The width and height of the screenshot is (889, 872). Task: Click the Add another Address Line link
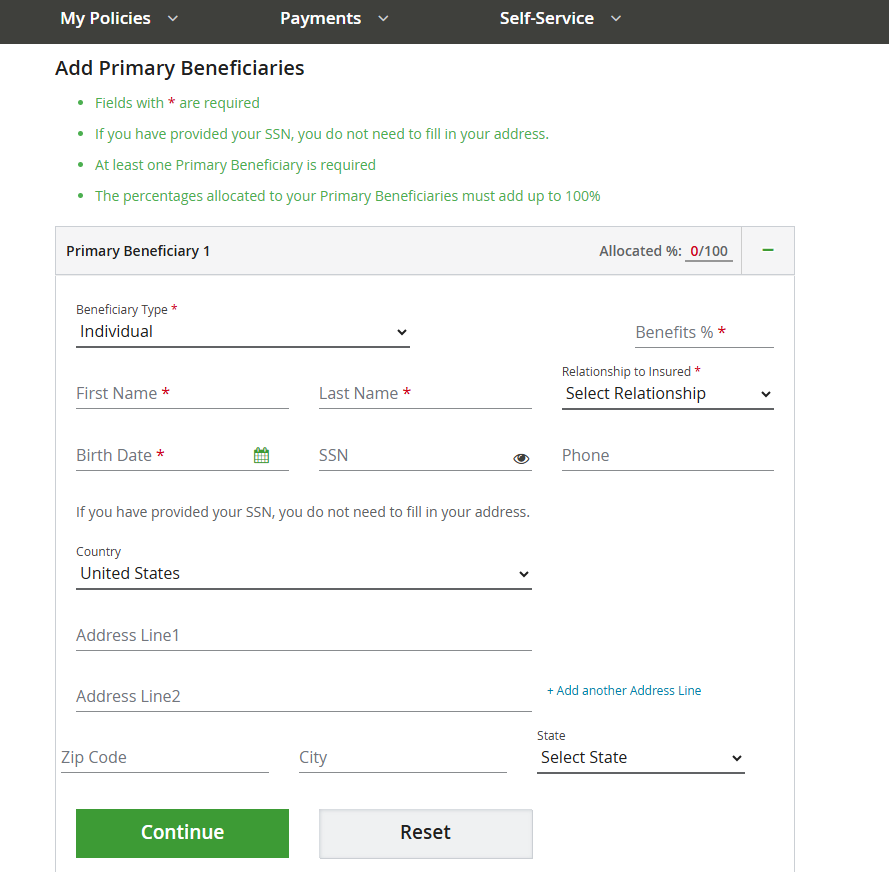624,691
